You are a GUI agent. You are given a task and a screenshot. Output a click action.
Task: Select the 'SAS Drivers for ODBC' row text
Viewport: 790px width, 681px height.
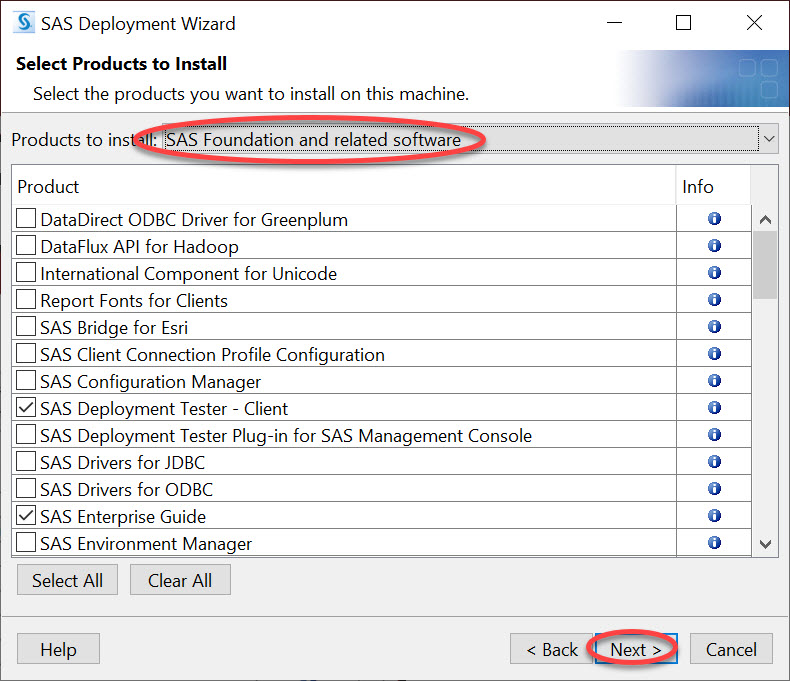pos(126,490)
